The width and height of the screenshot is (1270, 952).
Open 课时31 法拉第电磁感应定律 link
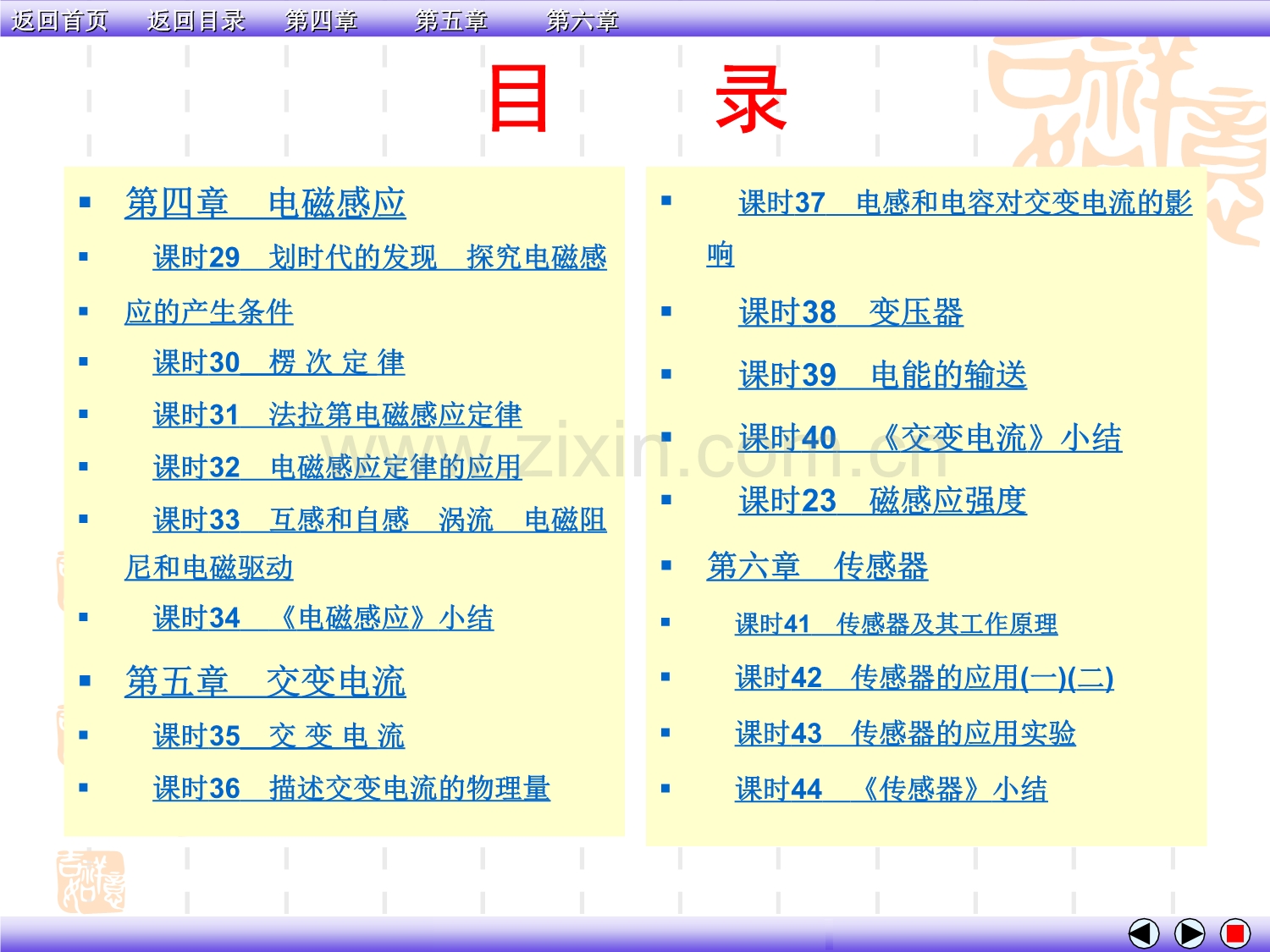point(337,415)
